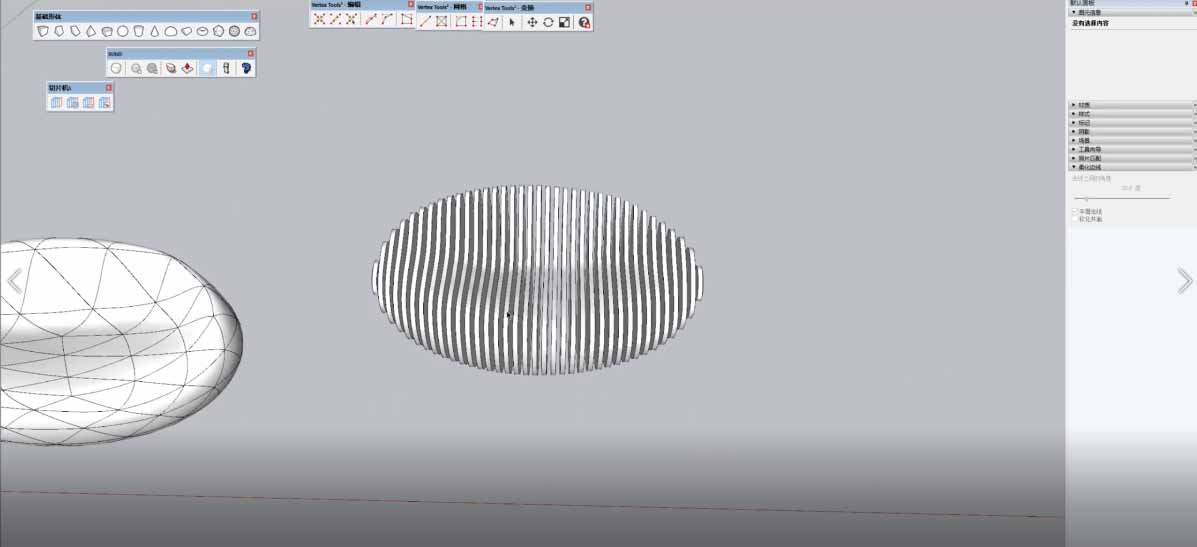Click the first slicer tool icon
Screen dimensions: 1197x547
(57, 102)
